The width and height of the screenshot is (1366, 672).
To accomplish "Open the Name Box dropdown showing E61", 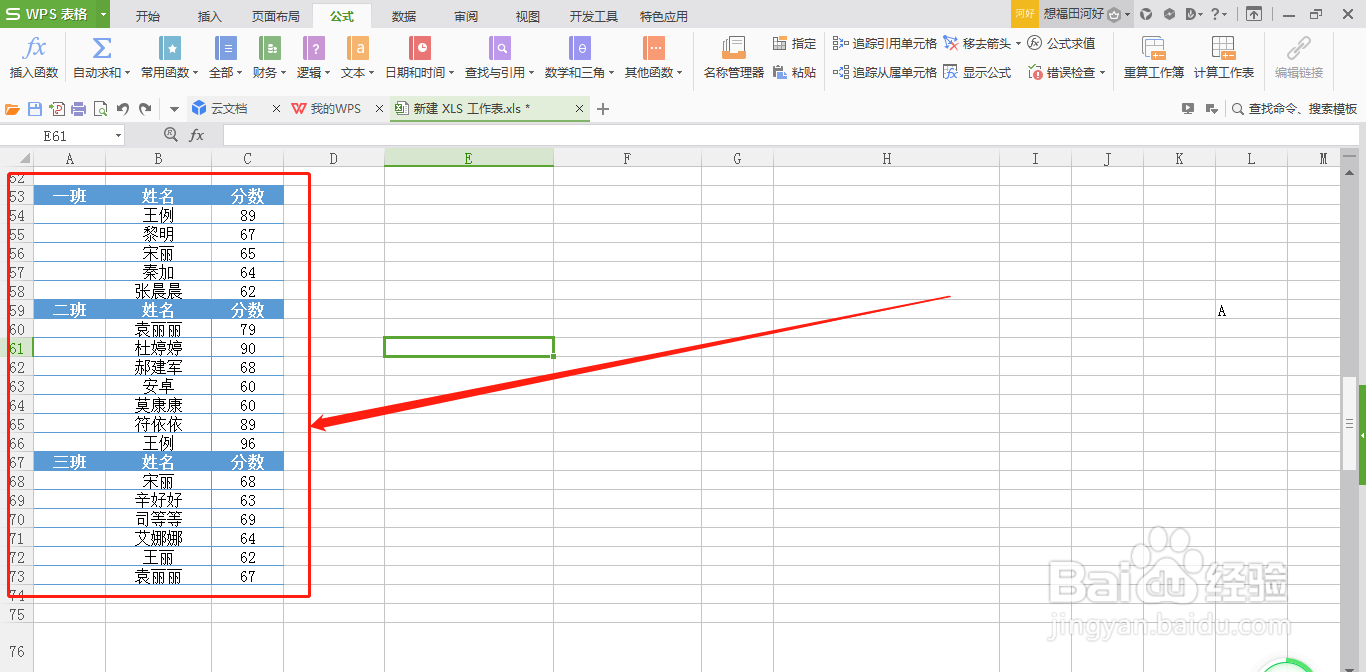I will point(118,135).
